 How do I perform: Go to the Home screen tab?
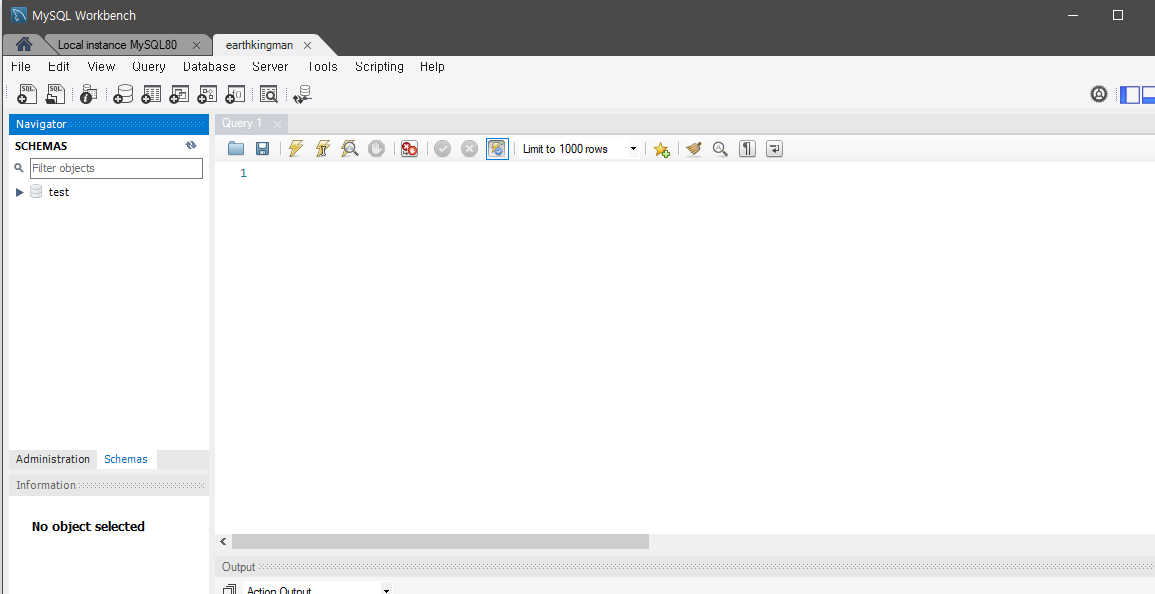[x=24, y=45]
